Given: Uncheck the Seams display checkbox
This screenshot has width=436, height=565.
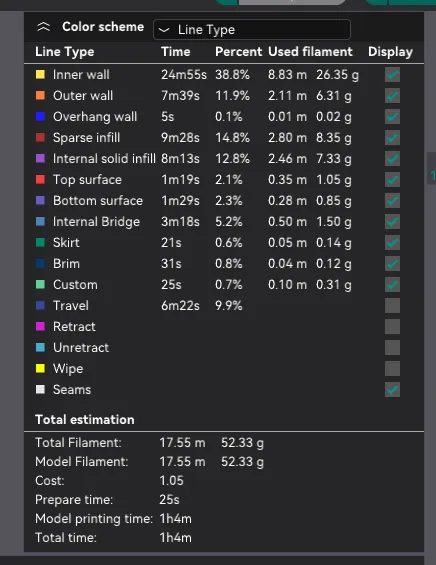Looking at the screenshot, I should coord(392,390).
